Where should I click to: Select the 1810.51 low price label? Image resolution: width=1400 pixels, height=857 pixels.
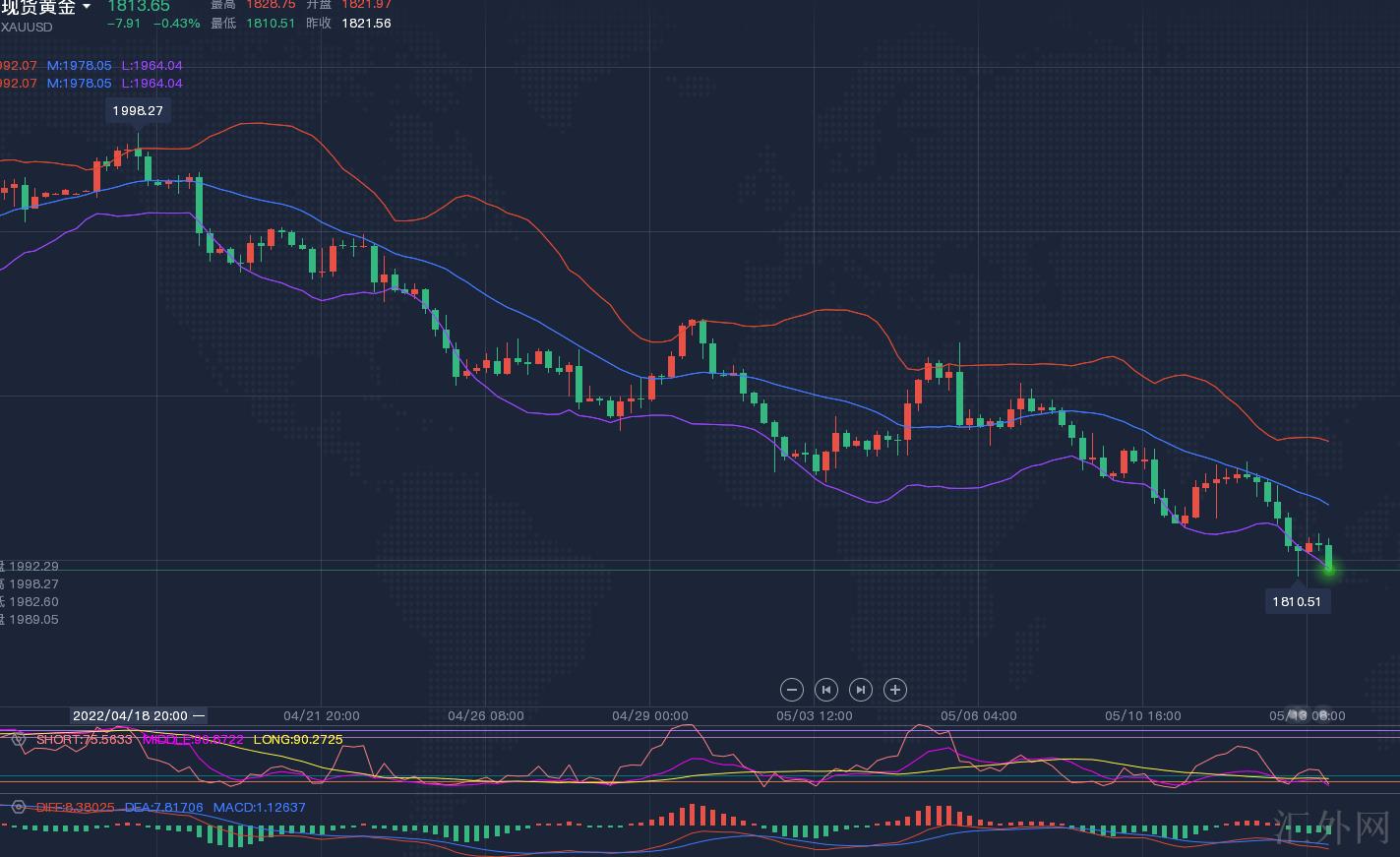(x=1297, y=601)
